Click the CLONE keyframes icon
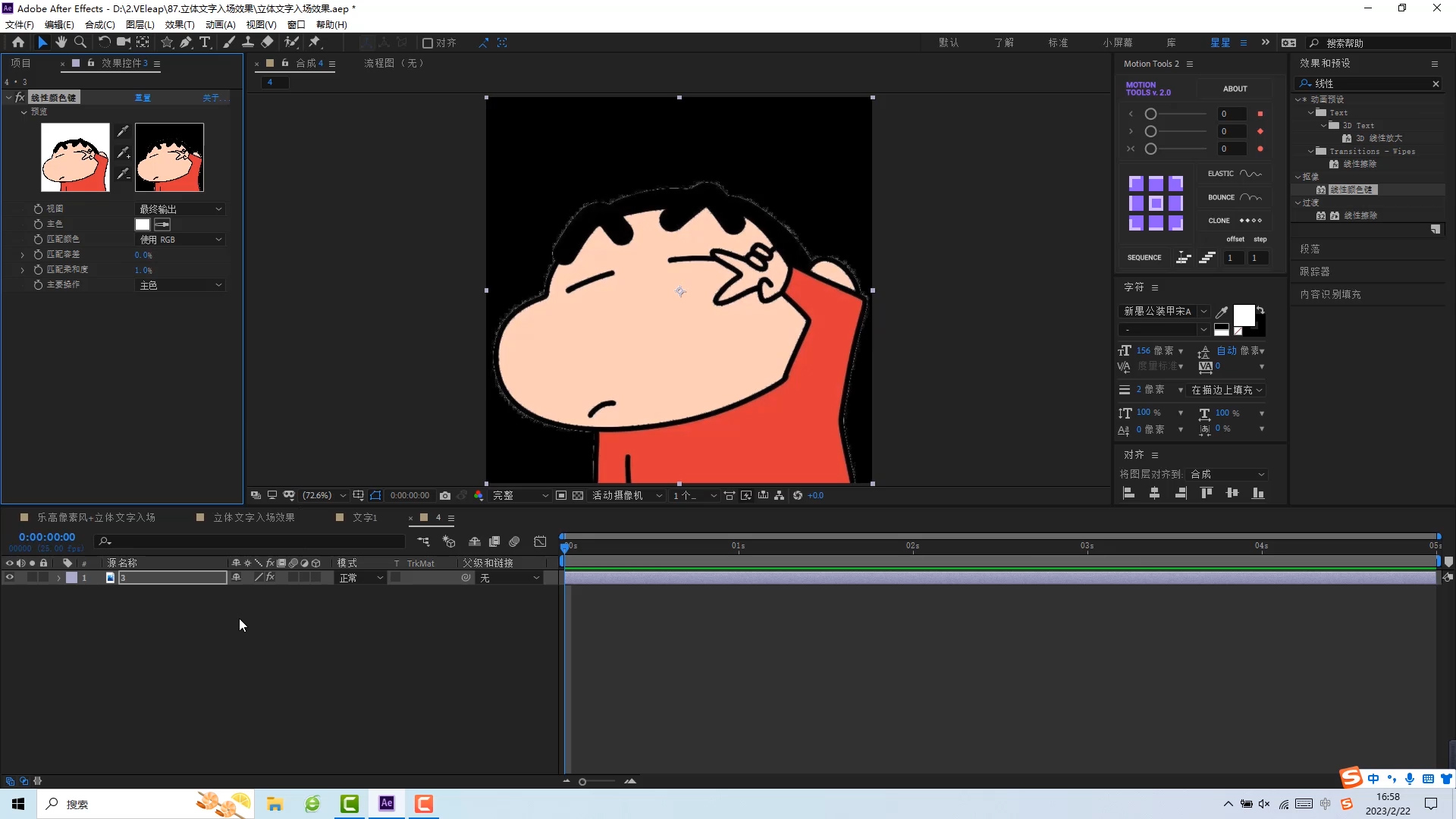The height and width of the screenshot is (819, 1456). click(x=1250, y=221)
